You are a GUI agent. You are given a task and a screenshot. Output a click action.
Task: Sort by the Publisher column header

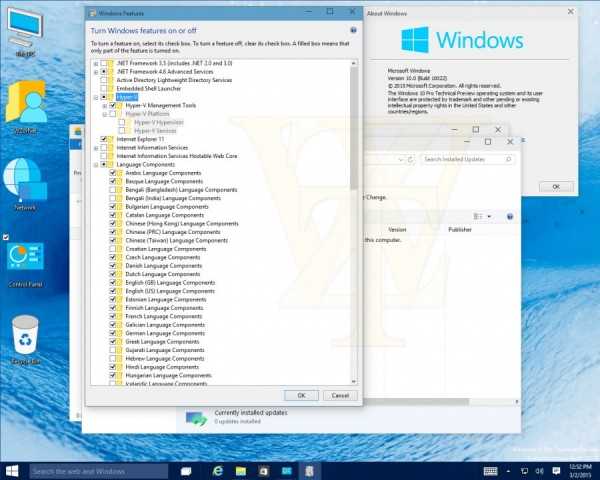pyautogui.click(x=460, y=229)
